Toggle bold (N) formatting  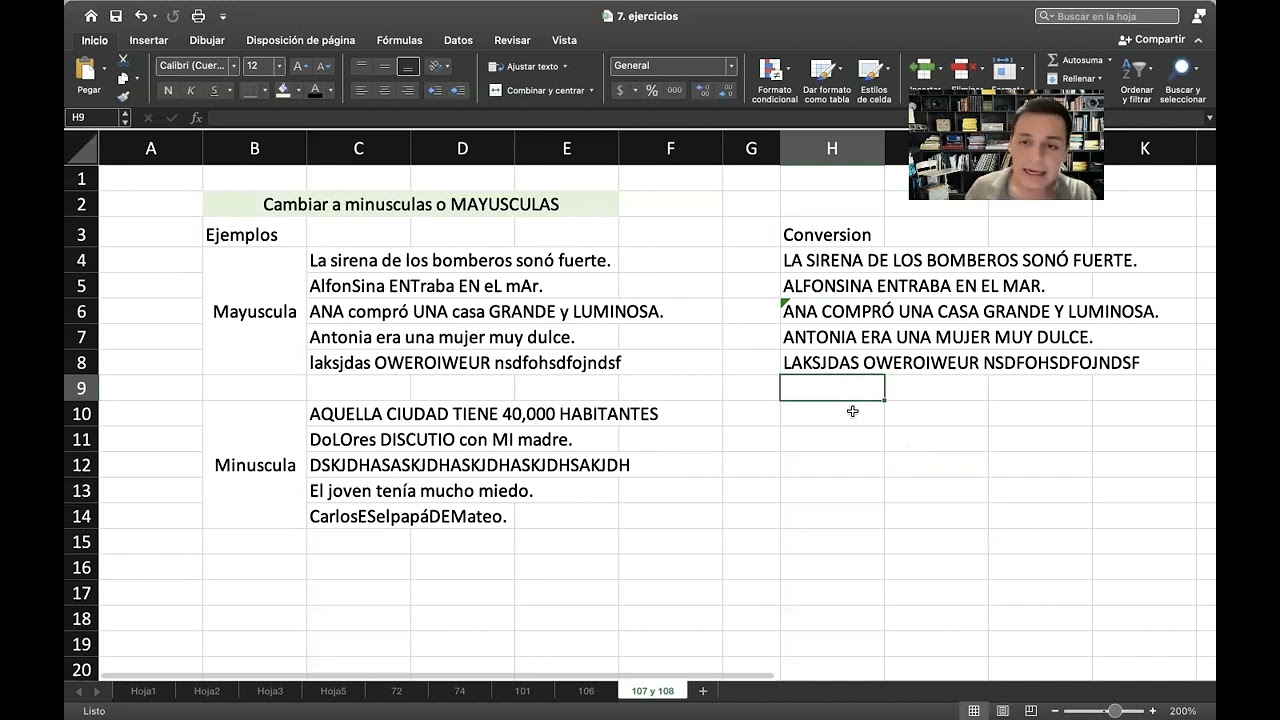click(168, 90)
